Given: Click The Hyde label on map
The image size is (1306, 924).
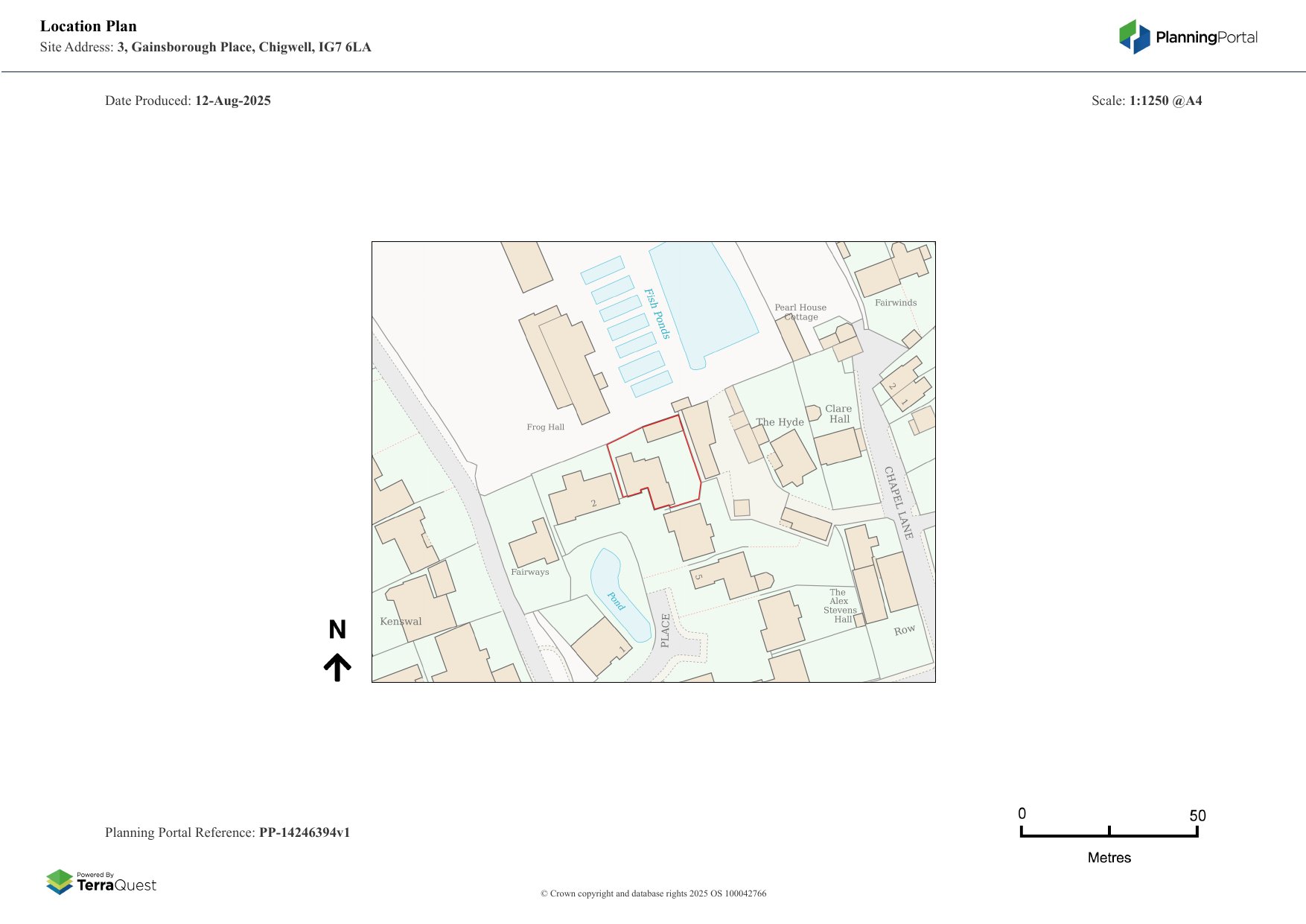Looking at the screenshot, I should click(x=780, y=422).
